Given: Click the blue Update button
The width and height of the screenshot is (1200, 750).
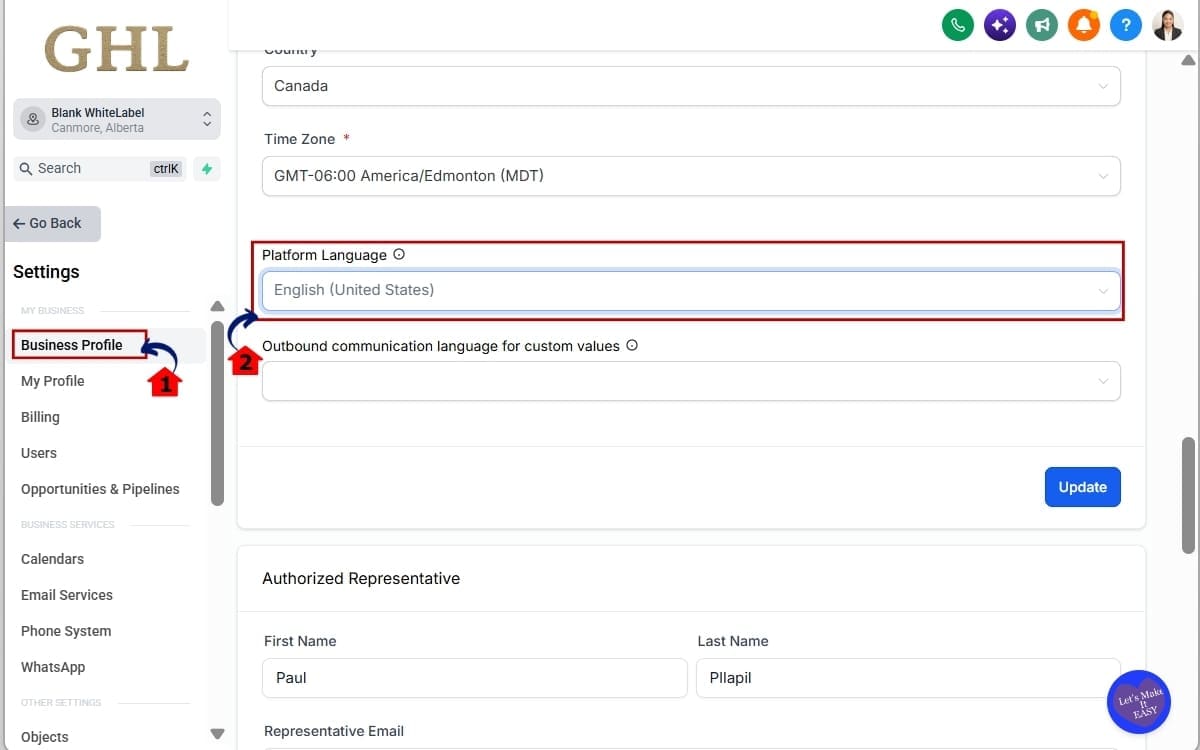Looking at the screenshot, I should point(1083,487).
